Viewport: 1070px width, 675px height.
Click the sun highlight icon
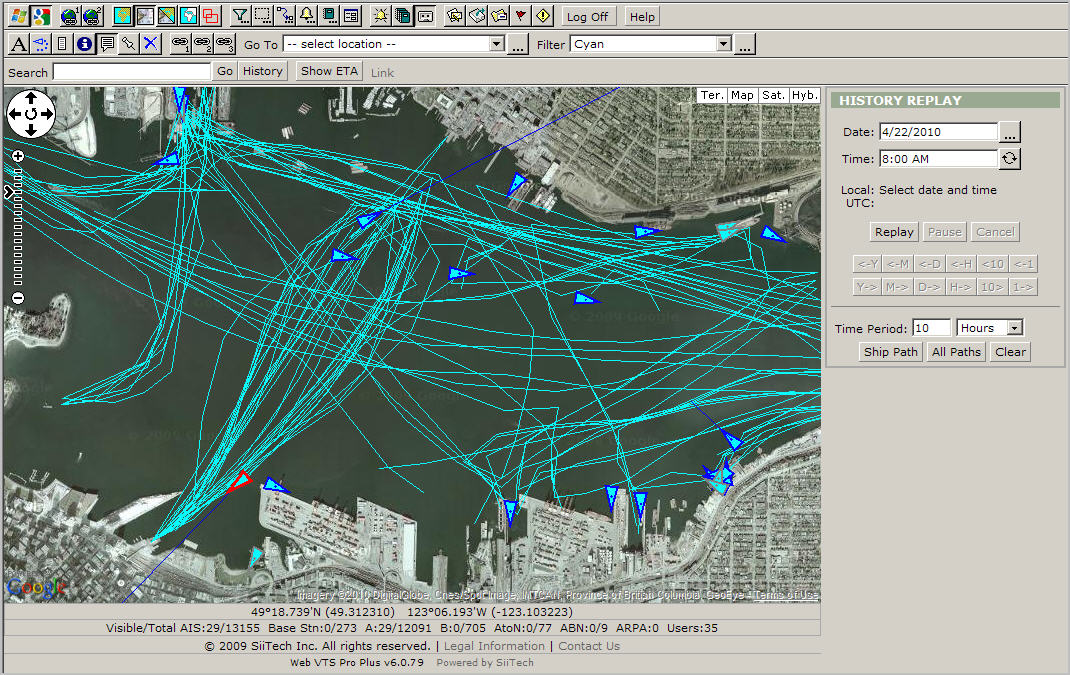point(381,16)
